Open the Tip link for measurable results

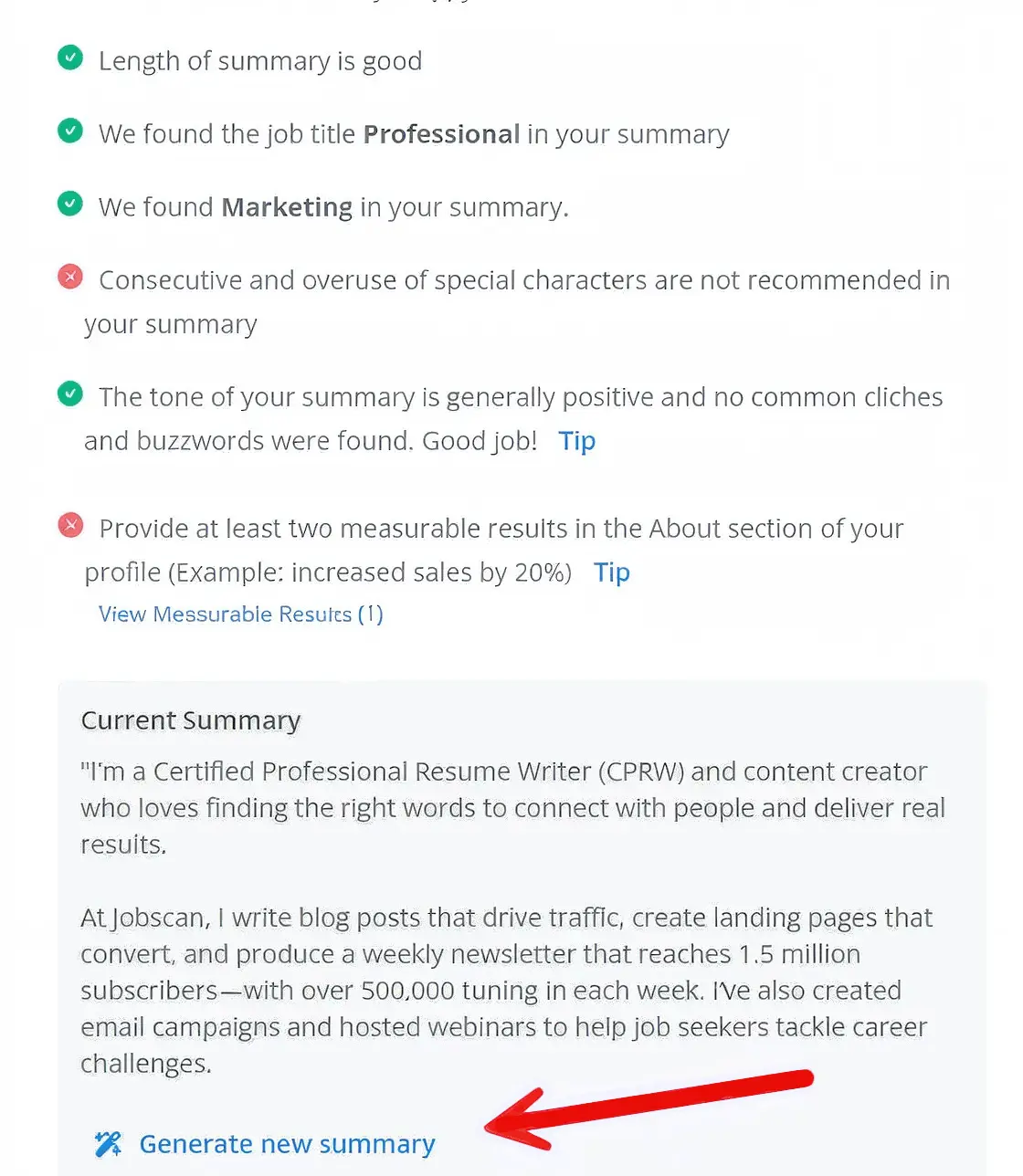point(611,572)
